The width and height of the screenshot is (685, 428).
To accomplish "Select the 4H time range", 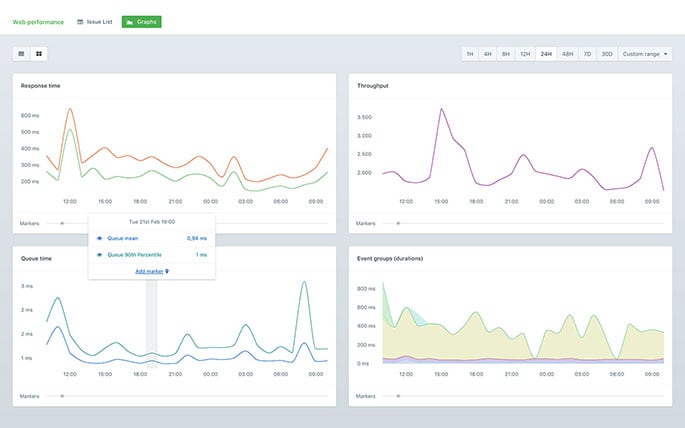I will click(487, 54).
